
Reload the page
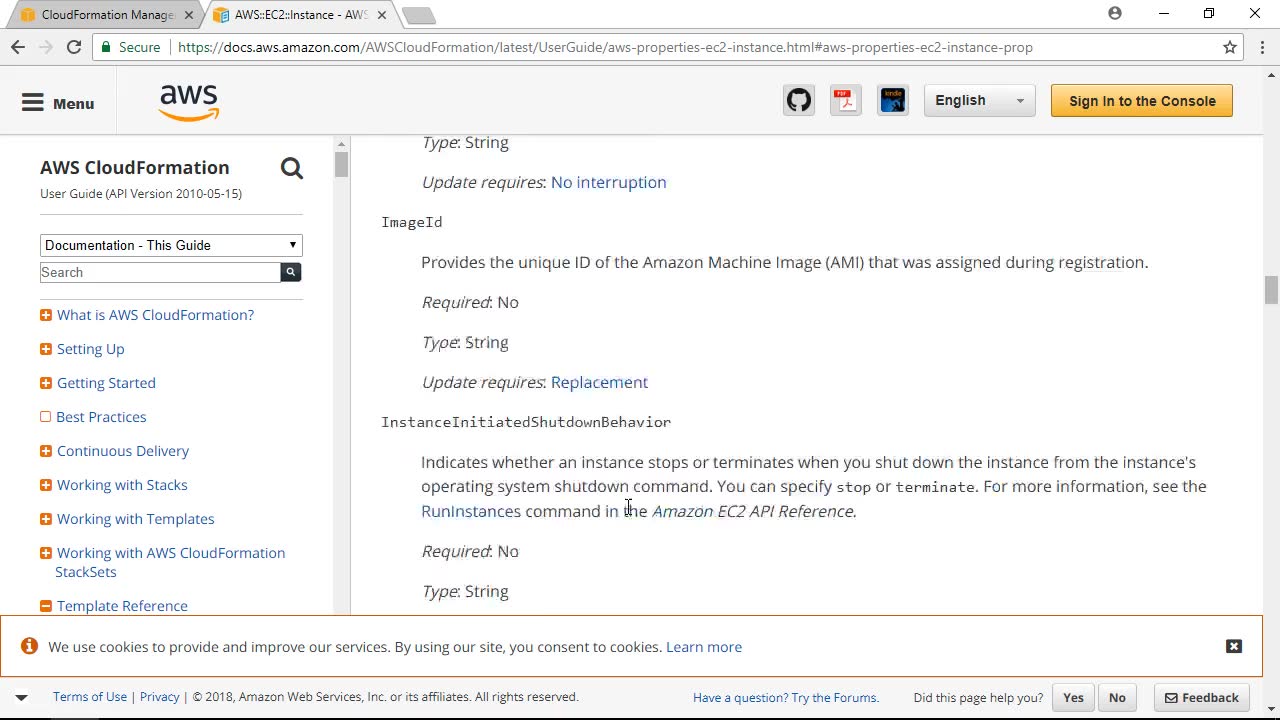tap(74, 47)
